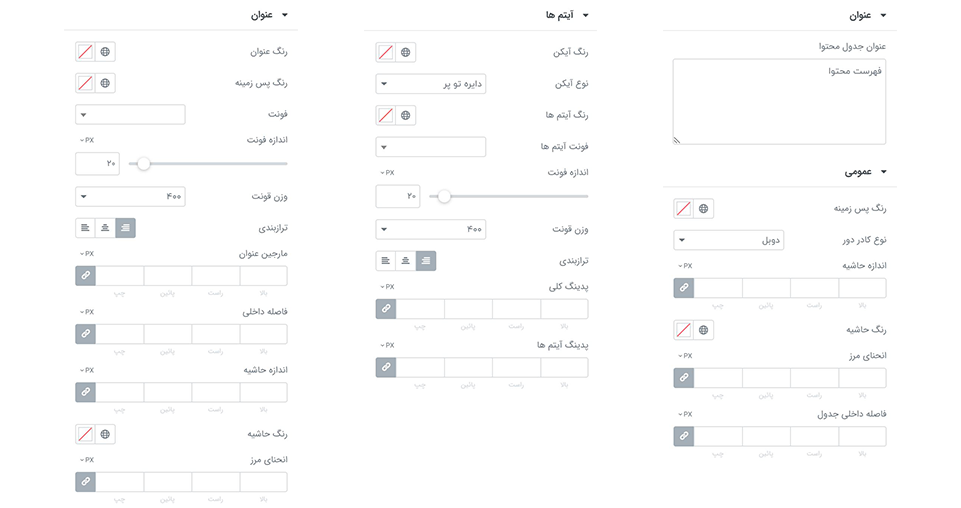Click the PX unit selector above مارجین عنوان fields
Screen dimensions: 961x508
86,254
